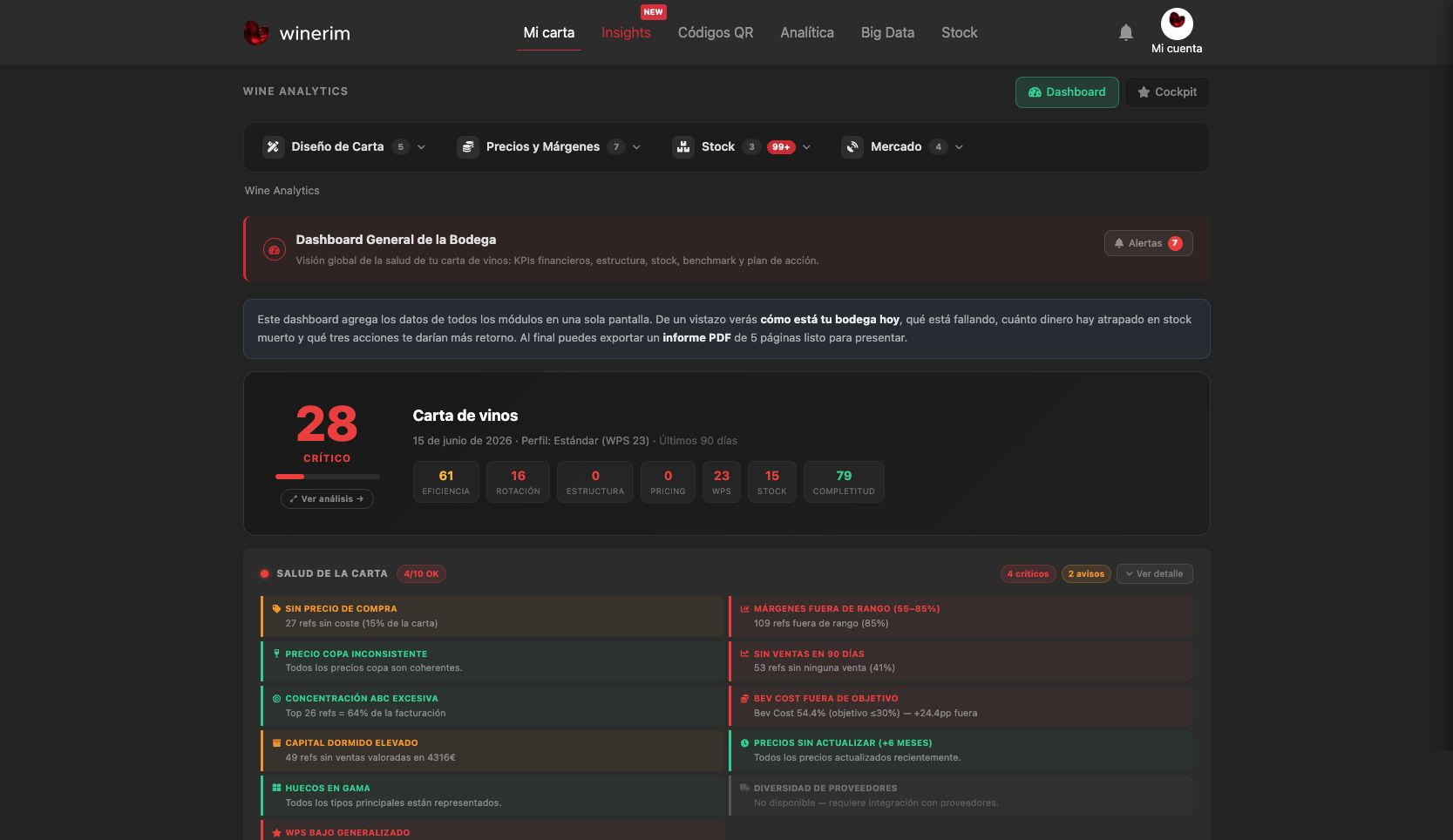1453x840 pixels.
Task: Click the large 28 Crítico score
Action: click(x=327, y=424)
